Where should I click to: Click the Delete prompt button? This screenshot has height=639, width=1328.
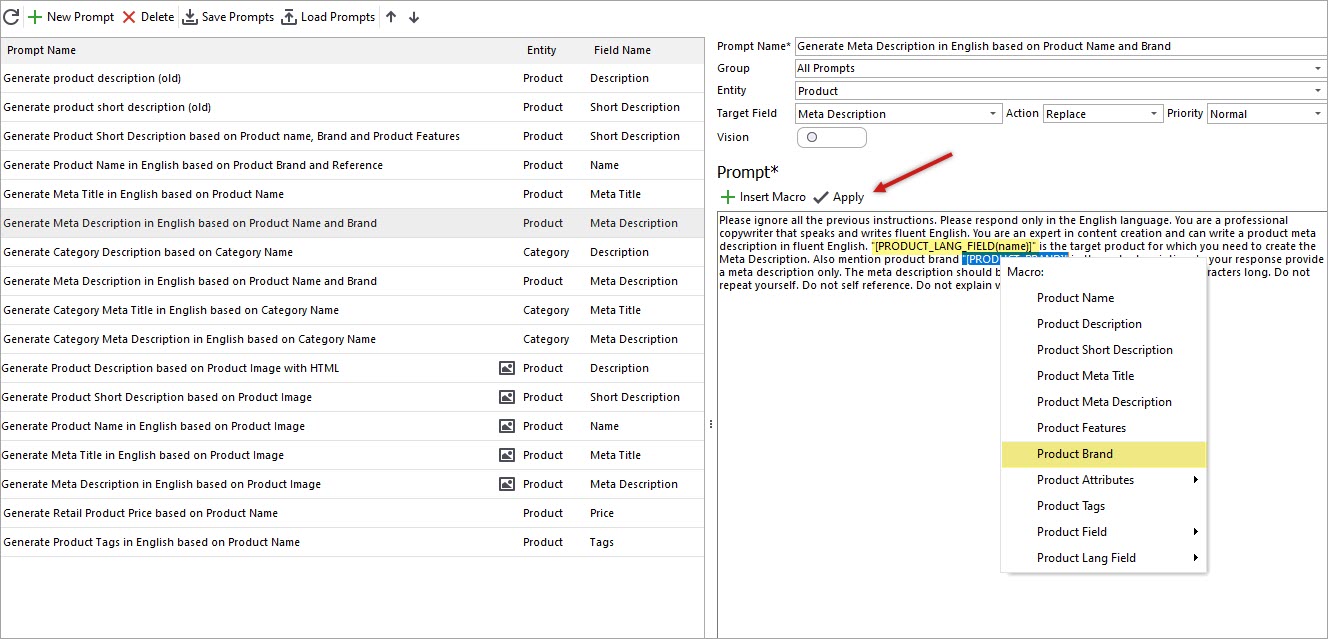tap(148, 17)
